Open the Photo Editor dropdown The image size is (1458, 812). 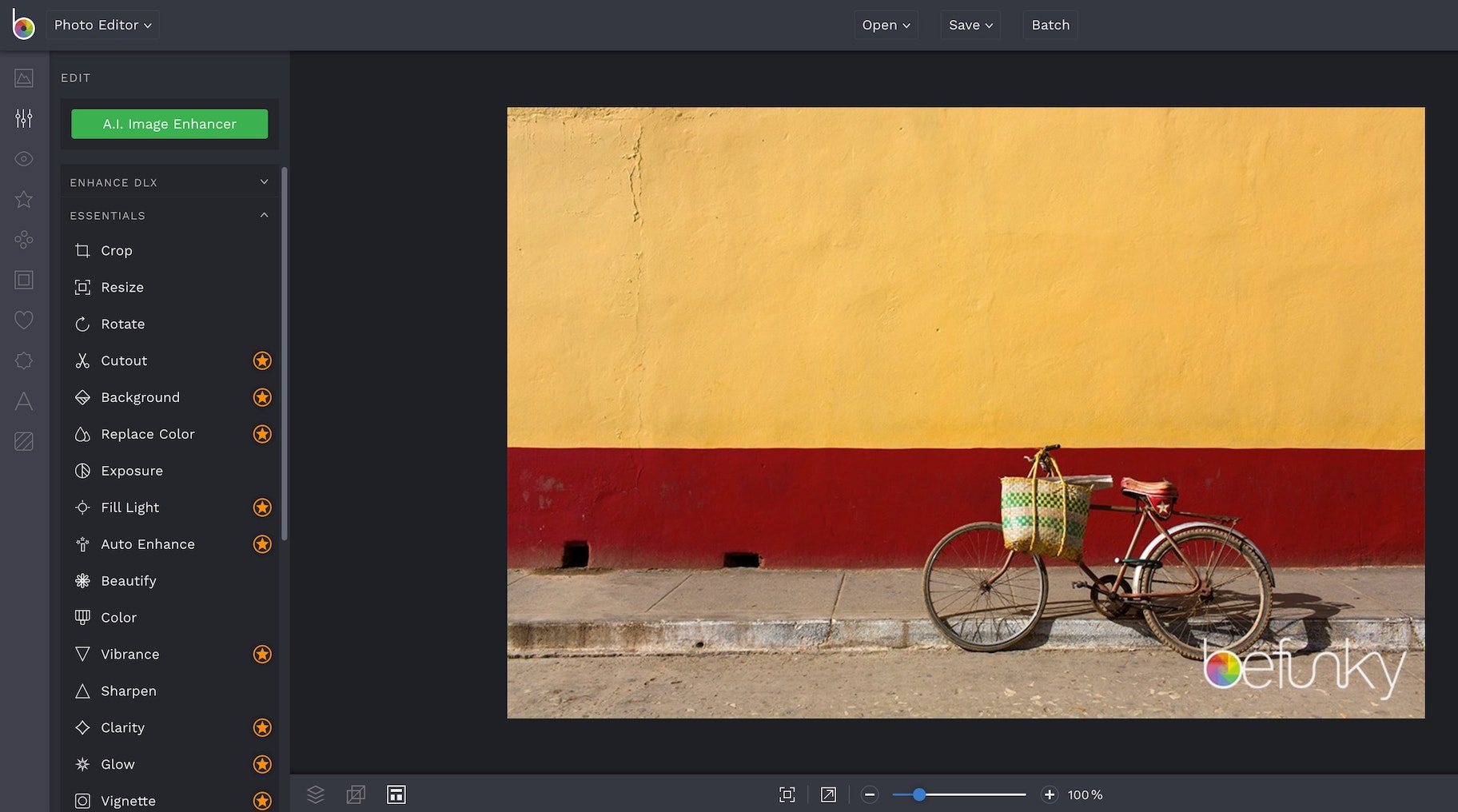[x=102, y=25]
